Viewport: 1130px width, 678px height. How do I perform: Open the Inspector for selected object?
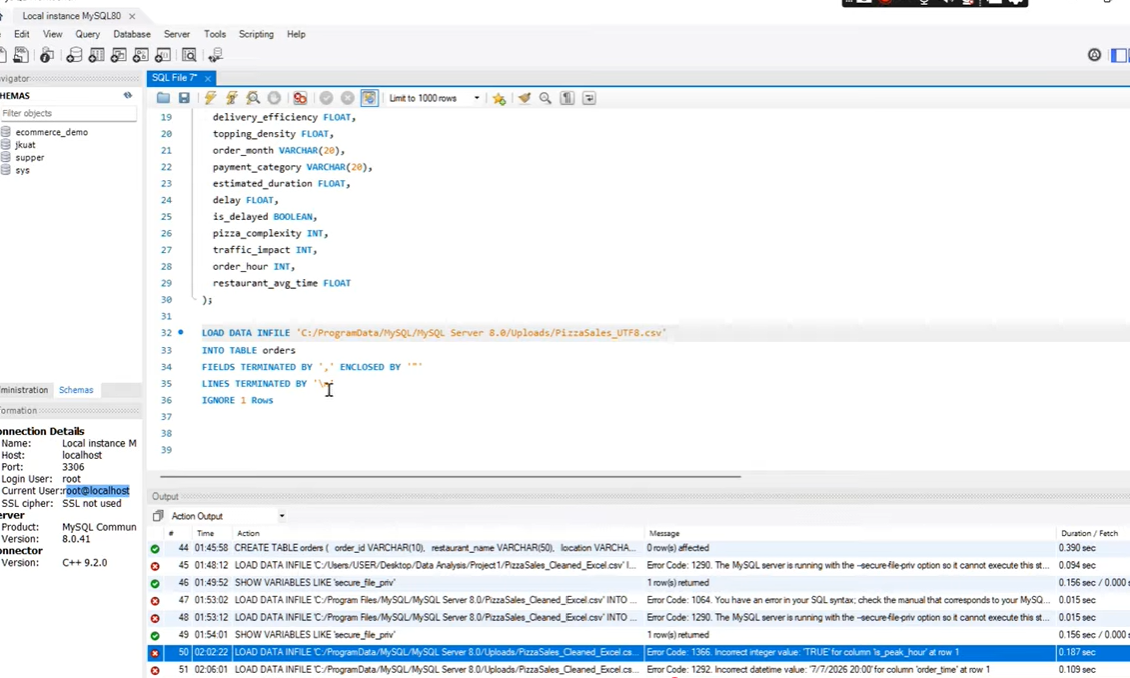click(47, 55)
